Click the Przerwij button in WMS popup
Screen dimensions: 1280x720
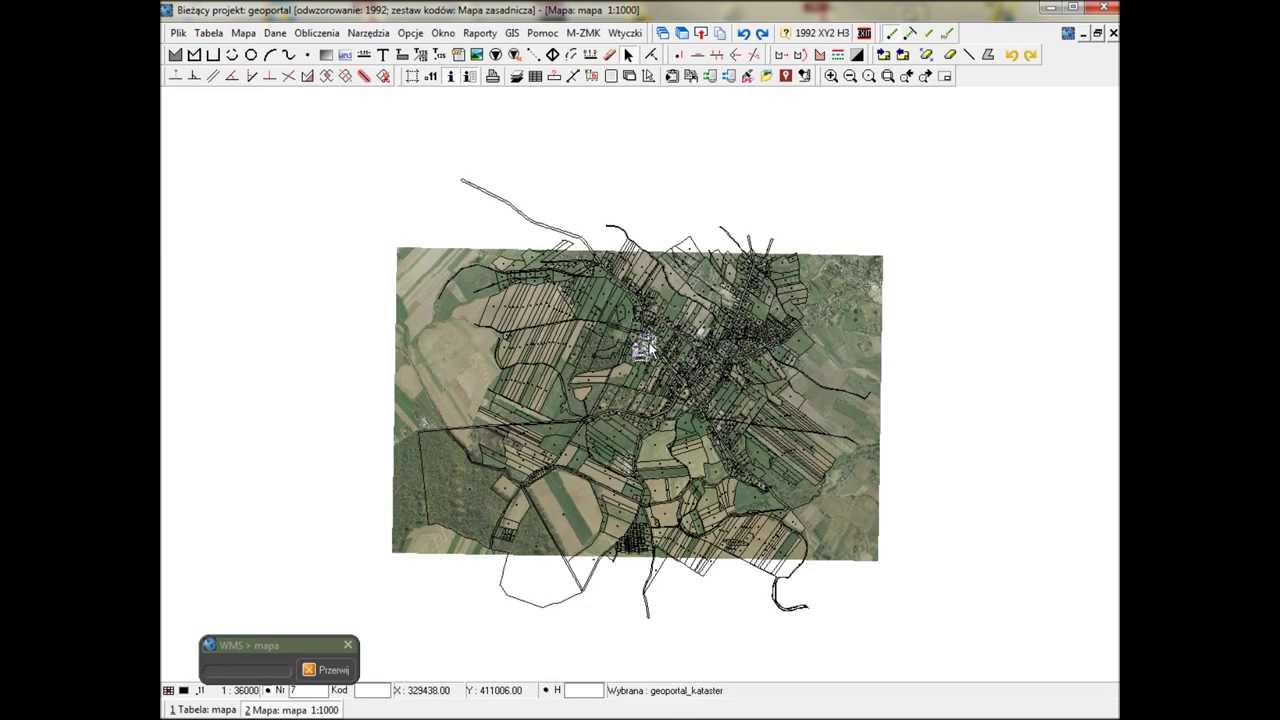click(x=326, y=670)
